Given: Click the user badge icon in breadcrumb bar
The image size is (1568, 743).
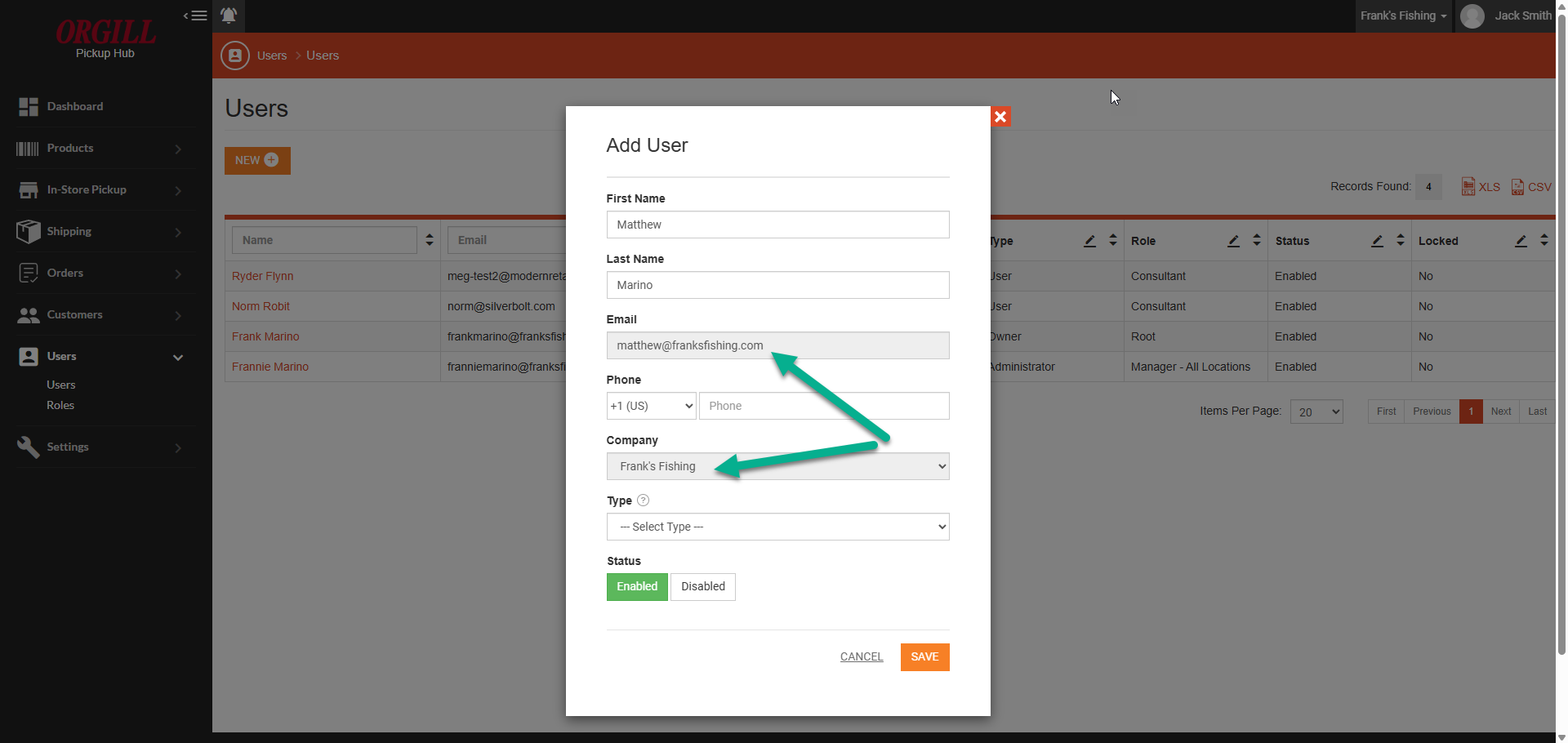Looking at the screenshot, I should point(235,56).
